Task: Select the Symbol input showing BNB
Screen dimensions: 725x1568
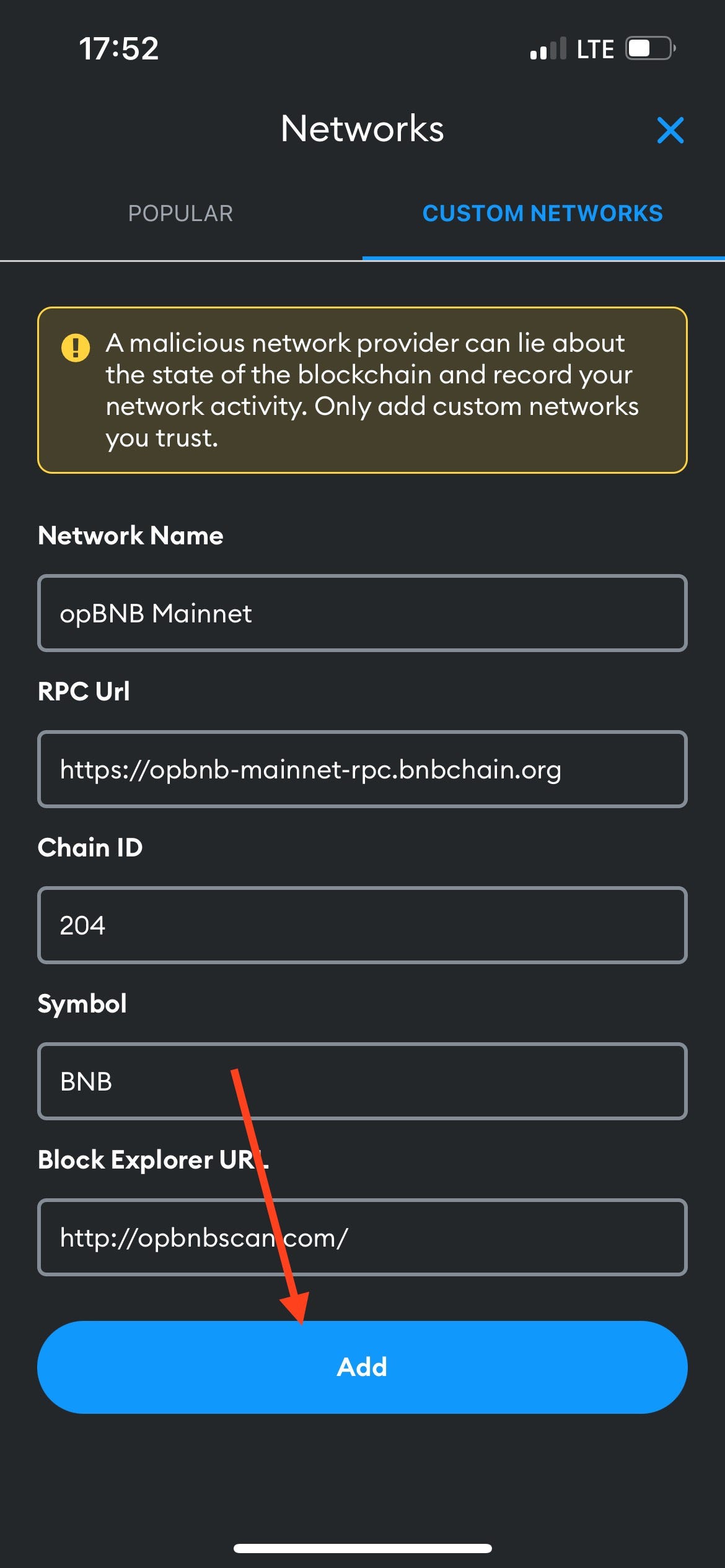Action: (x=362, y=1082)
